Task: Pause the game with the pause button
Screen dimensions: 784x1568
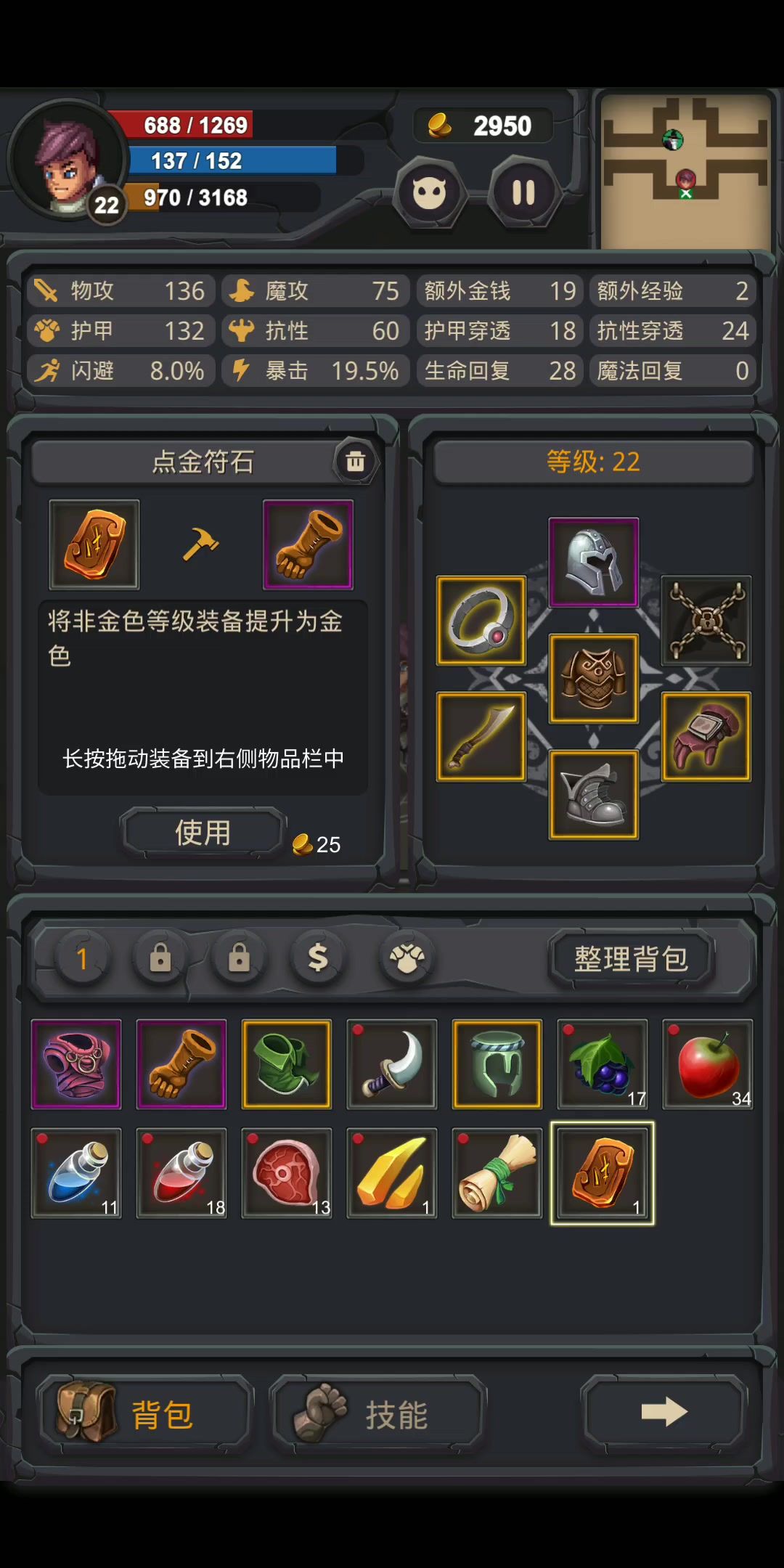Action: [x=523, y=192]
